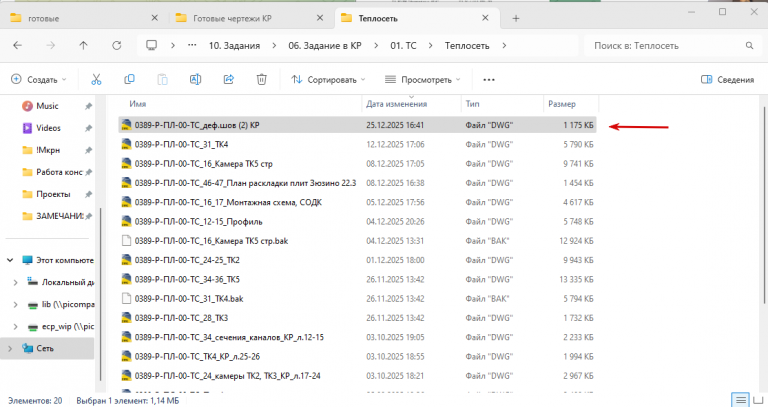Select file 0389-Р-ПЛ-00-ТС_24-25_ТК2

pyautogui.click(x=357, y=260)
